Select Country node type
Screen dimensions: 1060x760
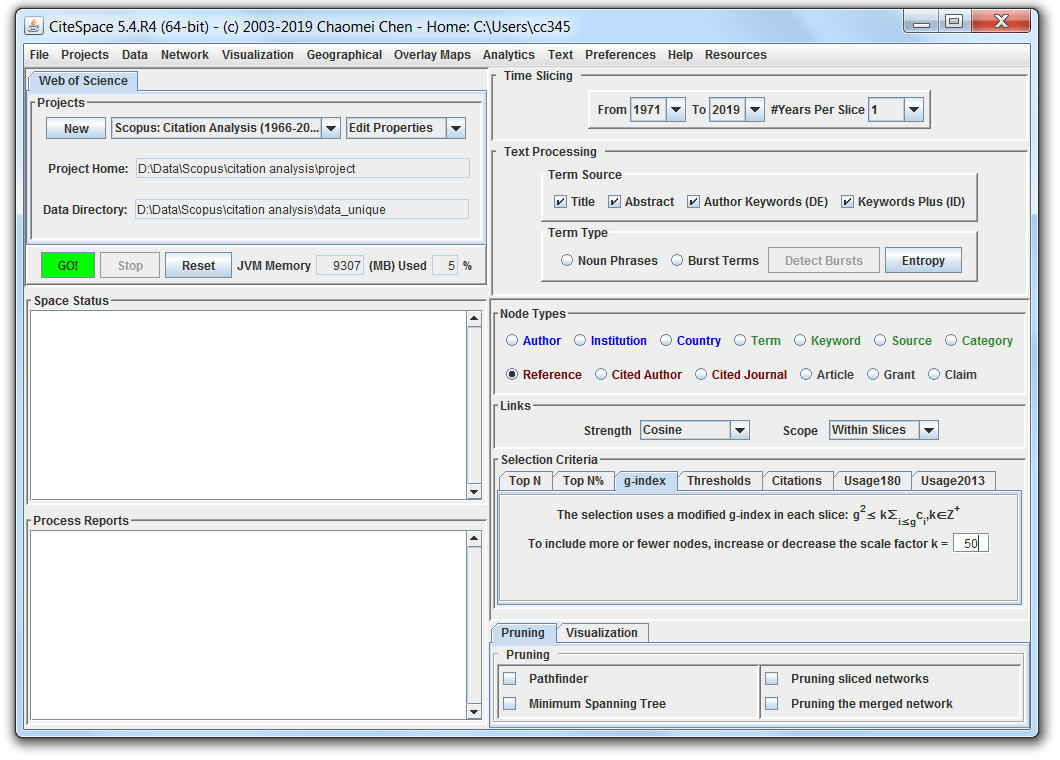[666, 340]
